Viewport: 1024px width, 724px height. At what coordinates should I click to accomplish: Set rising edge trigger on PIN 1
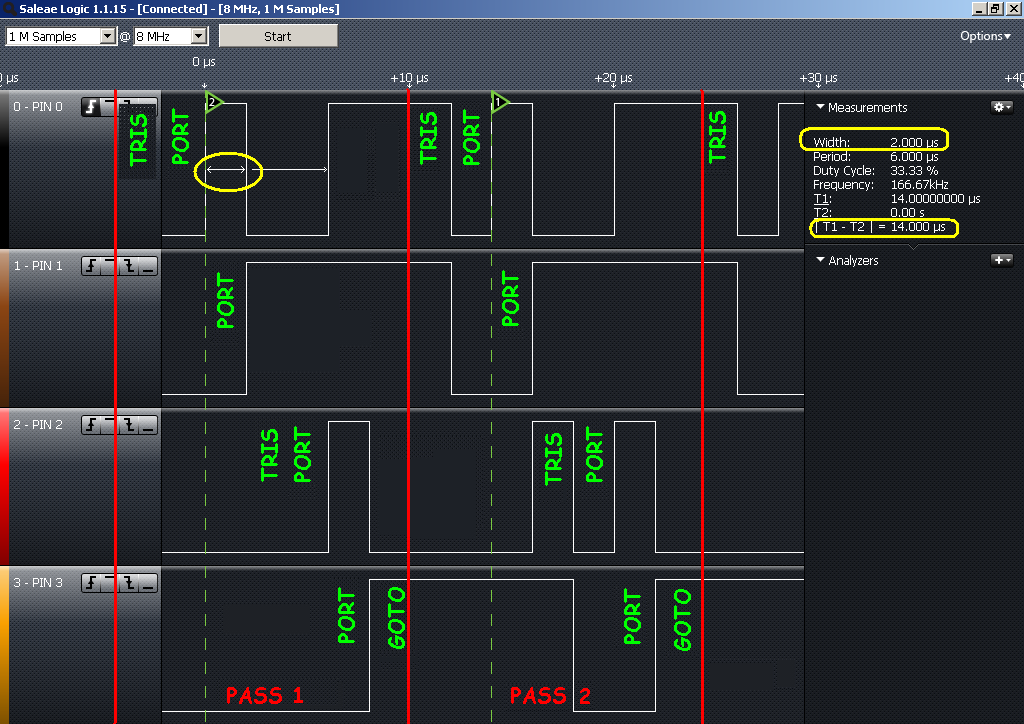coord(91,266)
